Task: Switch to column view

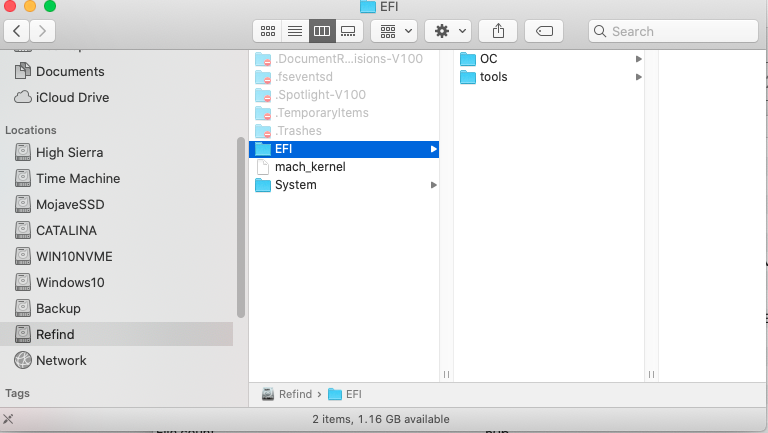Action: [x=322, y=31]
